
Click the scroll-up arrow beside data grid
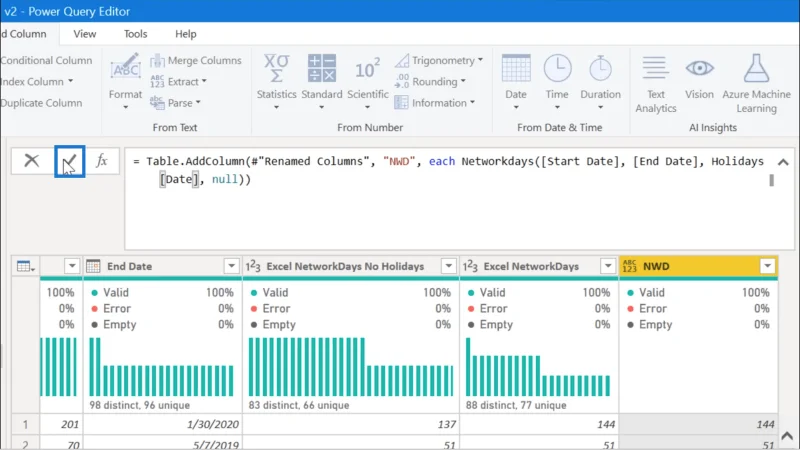(787, 436)
